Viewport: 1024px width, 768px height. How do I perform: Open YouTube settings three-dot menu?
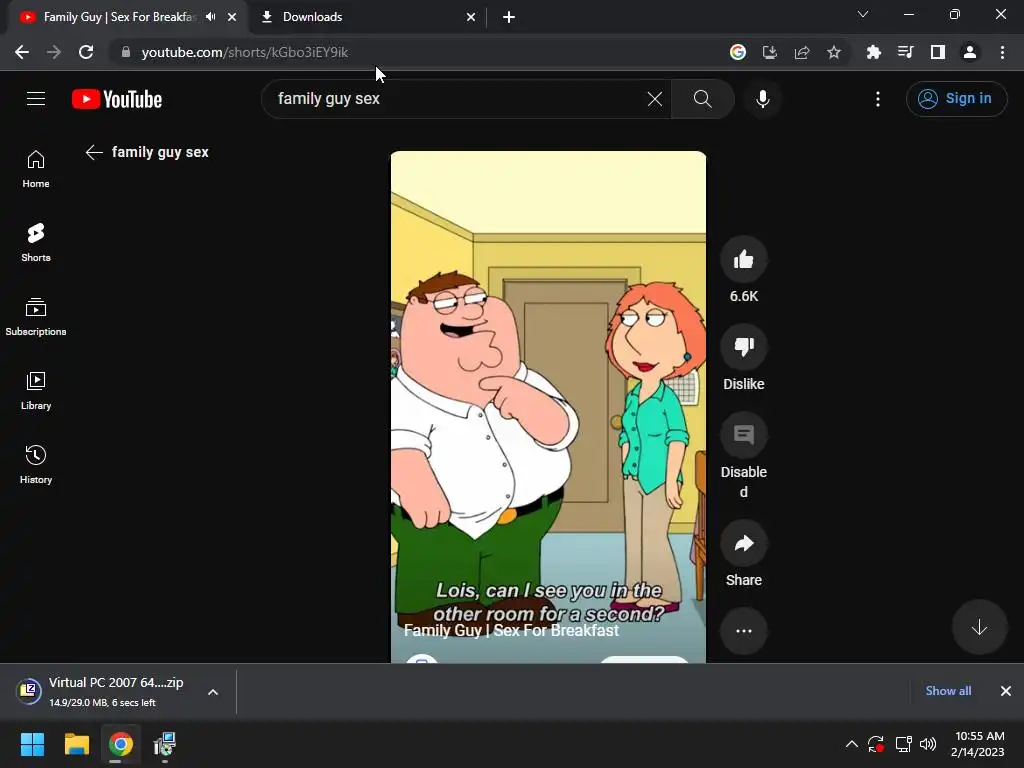point(878,99)
